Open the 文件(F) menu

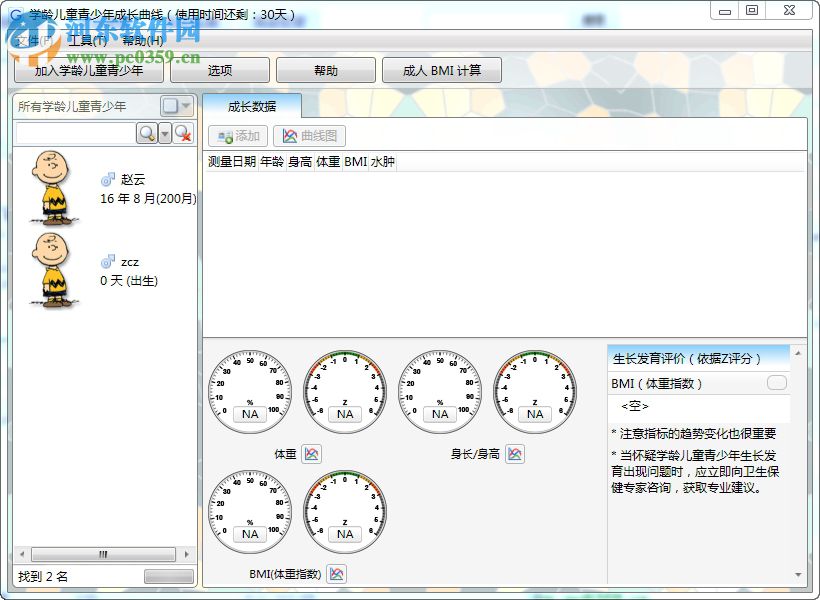(x=33, y=41)
